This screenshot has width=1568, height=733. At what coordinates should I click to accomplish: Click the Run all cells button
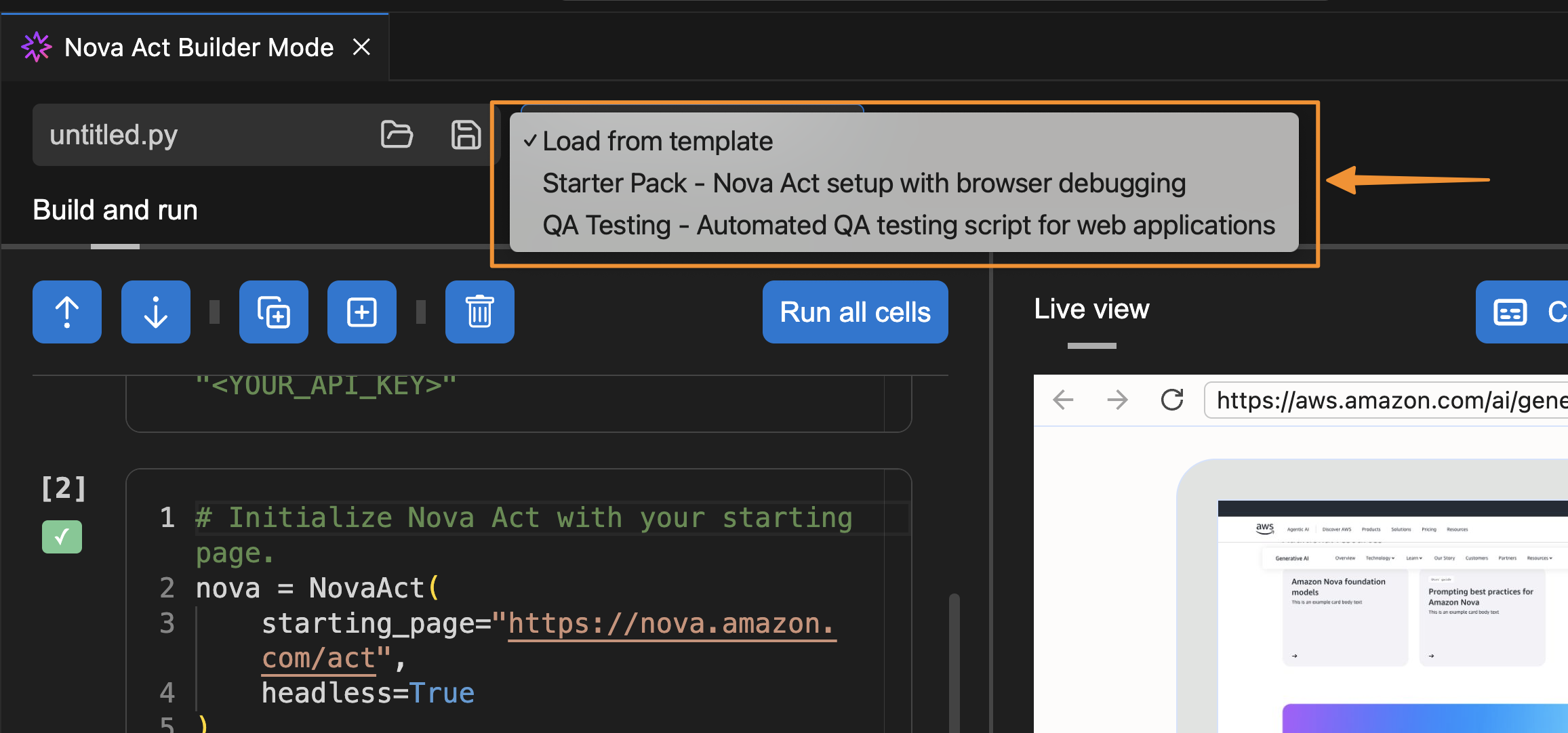(855, 312)
